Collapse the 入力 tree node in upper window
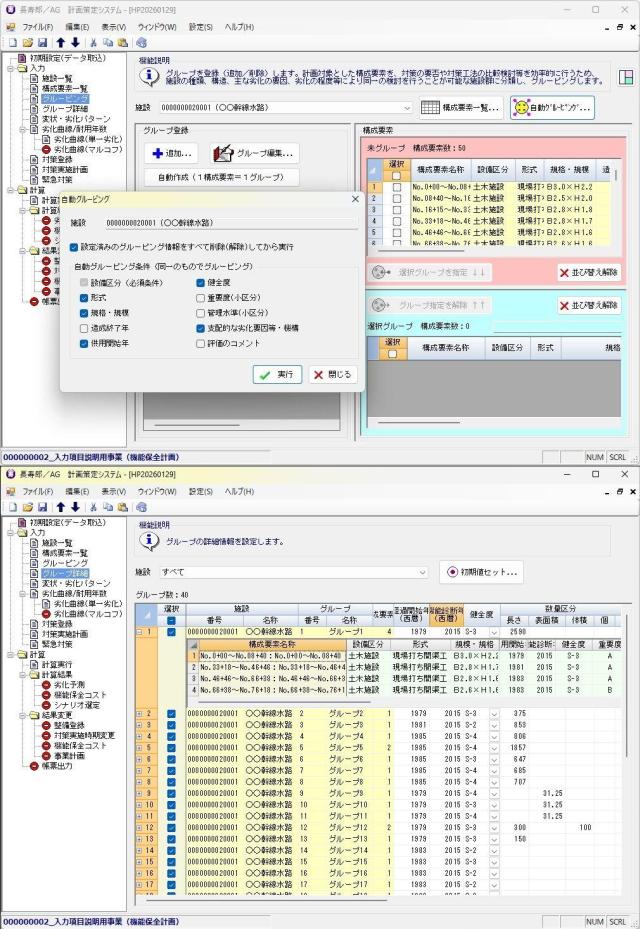 tap(11, 68)
